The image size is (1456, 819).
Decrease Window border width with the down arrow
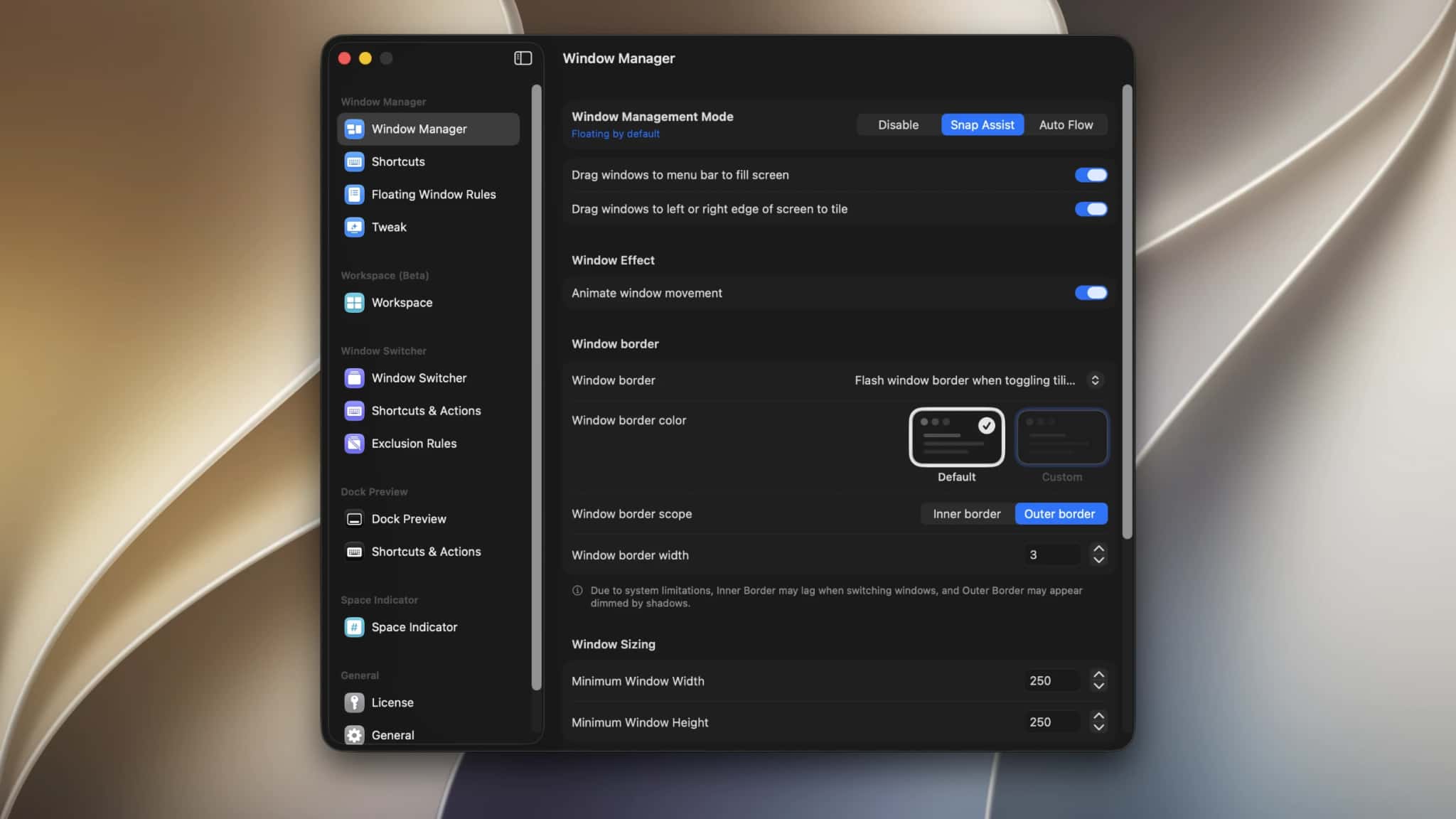coord(1098,560)
